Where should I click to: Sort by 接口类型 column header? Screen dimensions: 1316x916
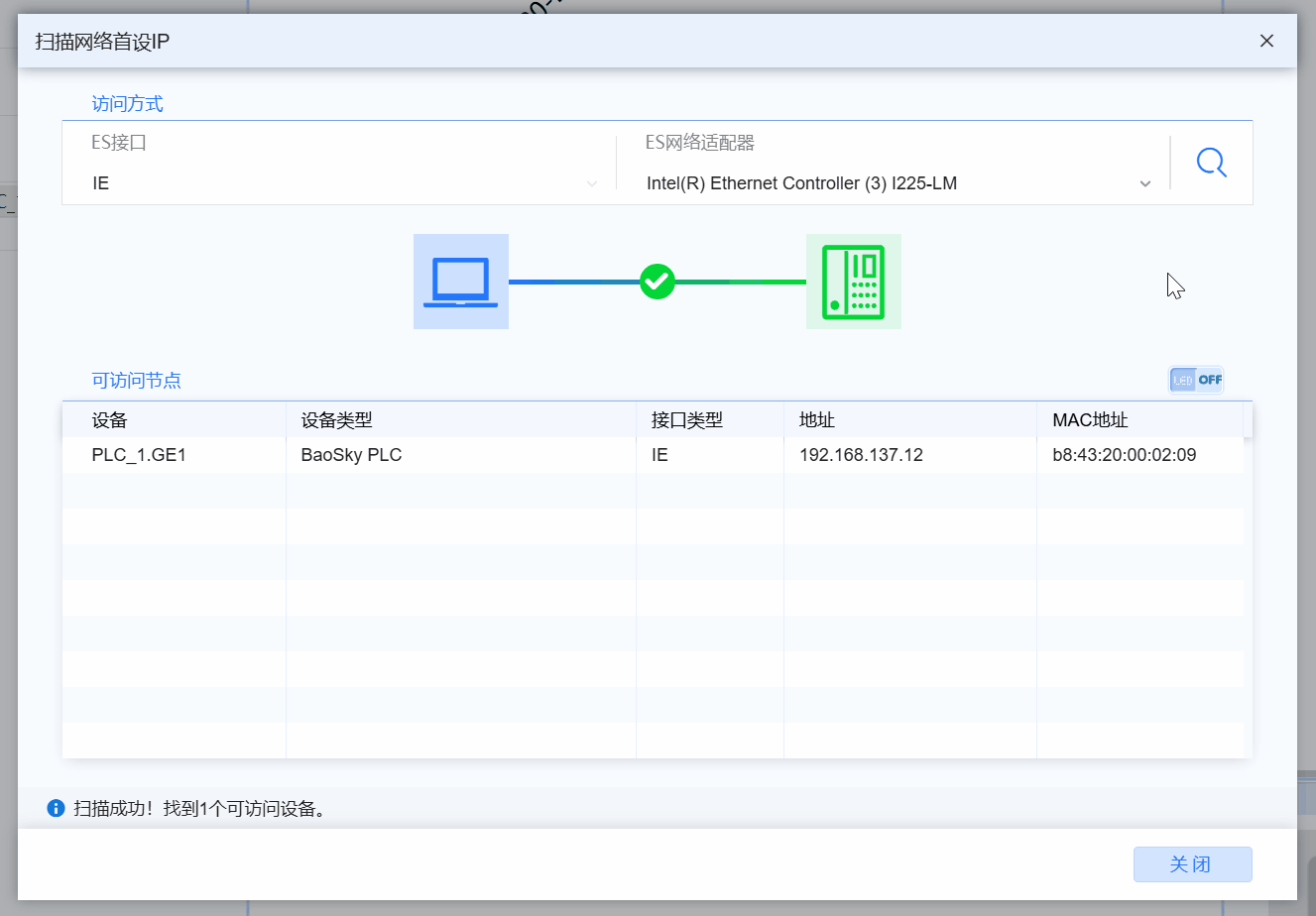(x=687, y=420)
